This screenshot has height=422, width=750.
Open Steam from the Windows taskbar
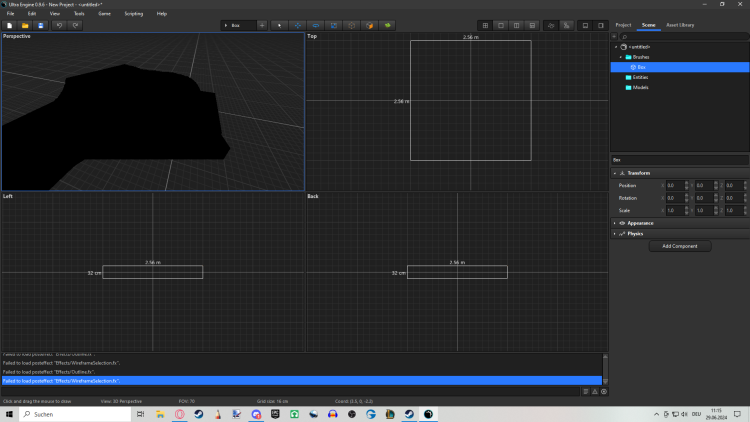pyautogui.click(x=198, y=414)
